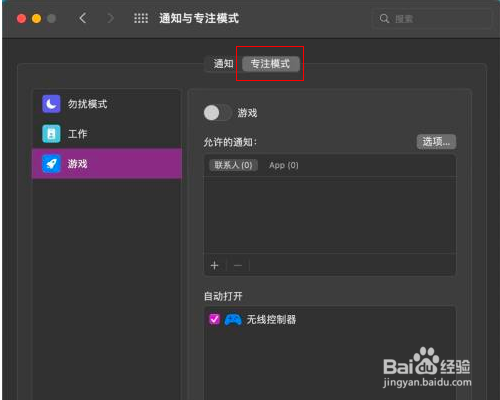Go back with the left chevron arrow
Viewport: 500px width, 400px height.
coord(83,18)
